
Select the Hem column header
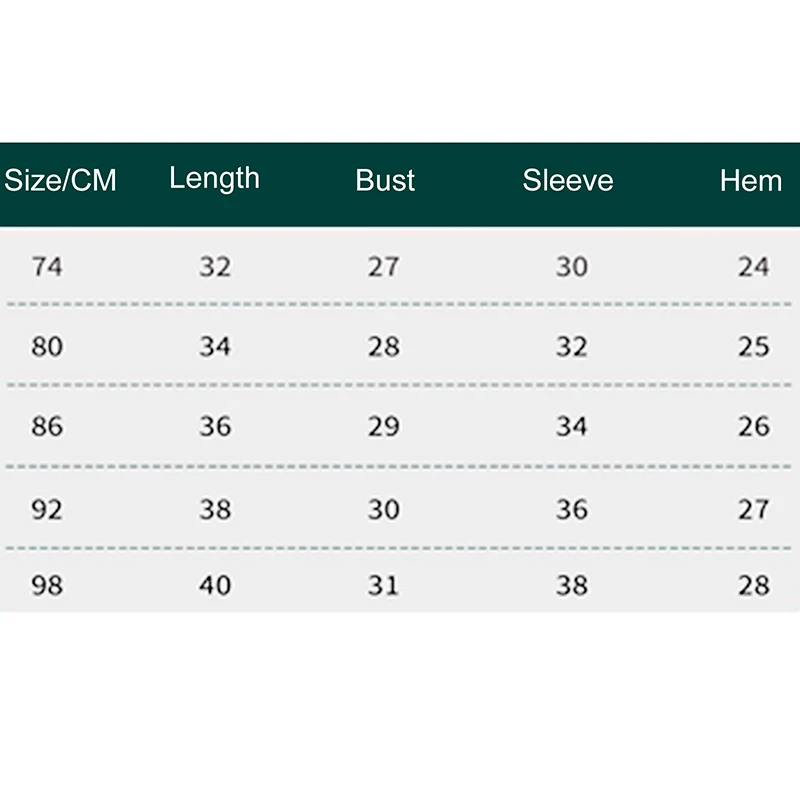click(x=751, y=181)
